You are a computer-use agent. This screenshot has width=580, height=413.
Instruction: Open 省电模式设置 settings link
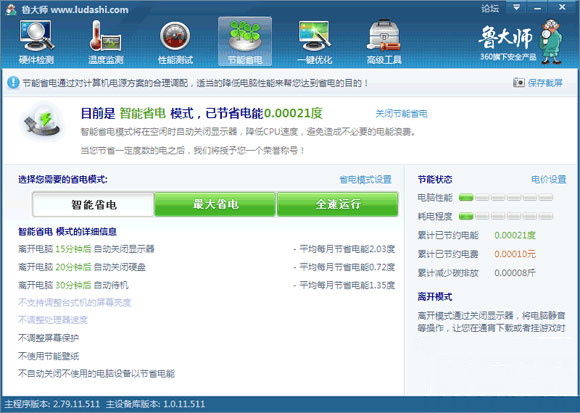365,179
